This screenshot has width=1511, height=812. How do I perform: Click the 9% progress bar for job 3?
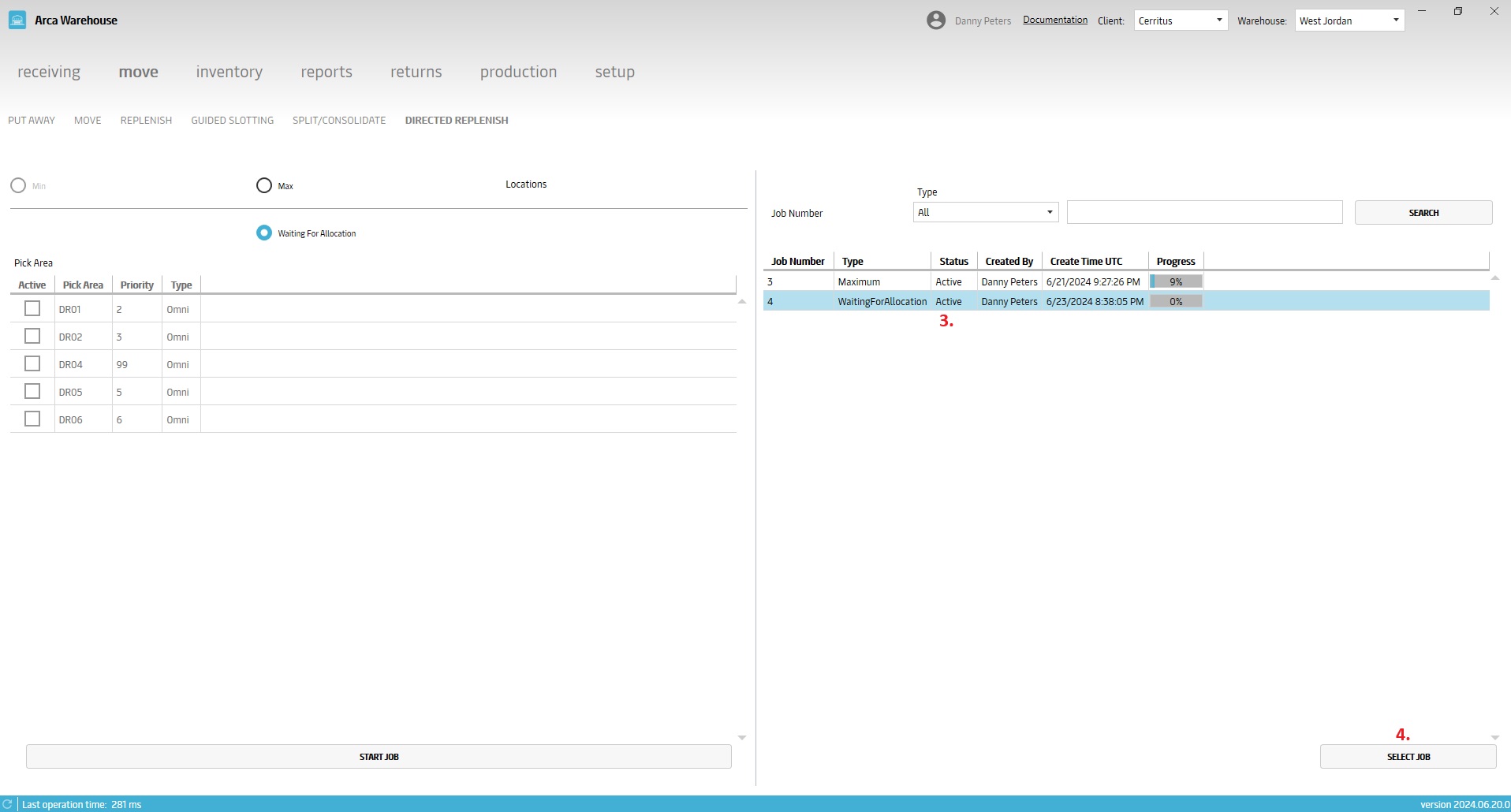1176,281
